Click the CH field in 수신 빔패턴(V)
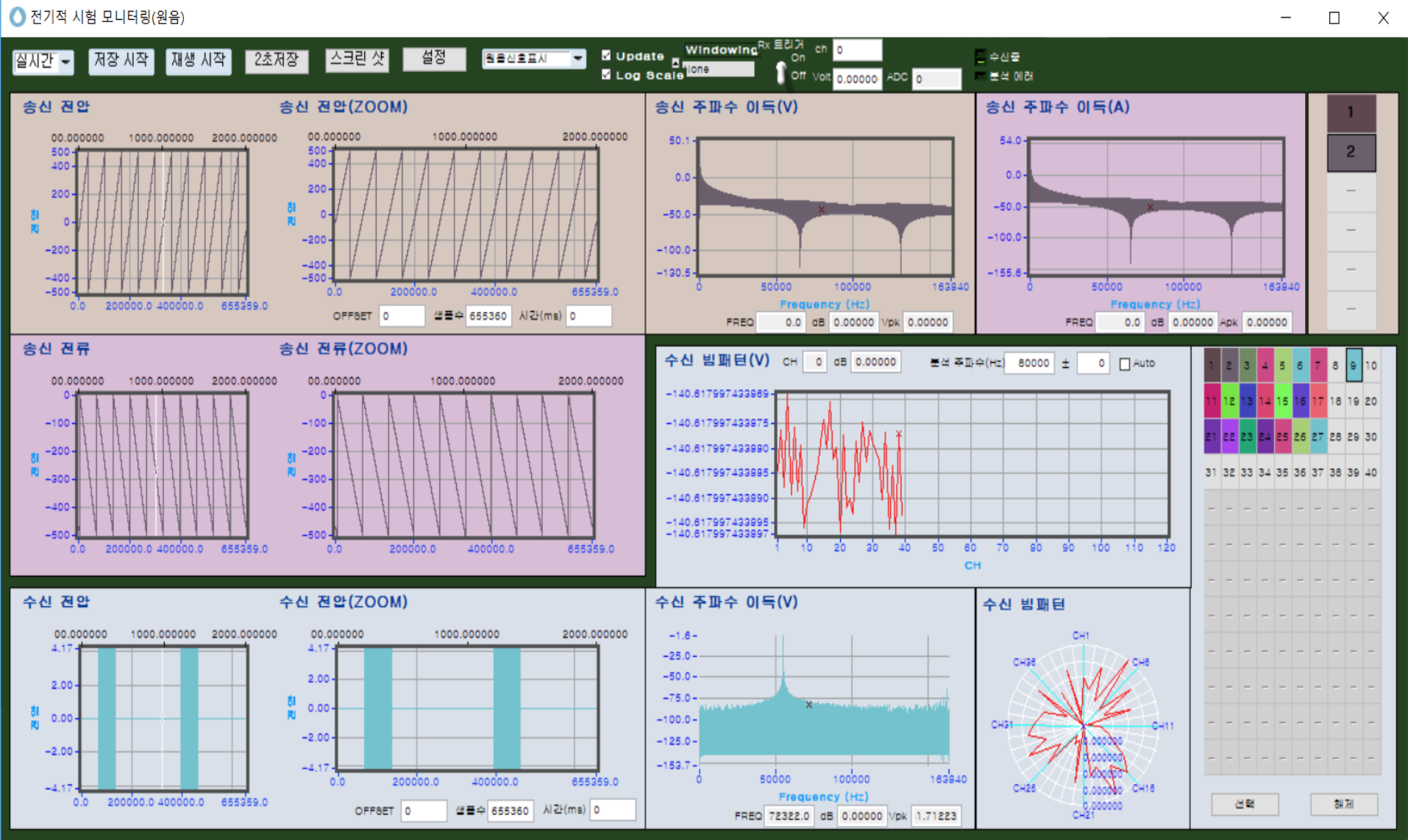This screenshot has width=1408, height=840. coord(814,362)
